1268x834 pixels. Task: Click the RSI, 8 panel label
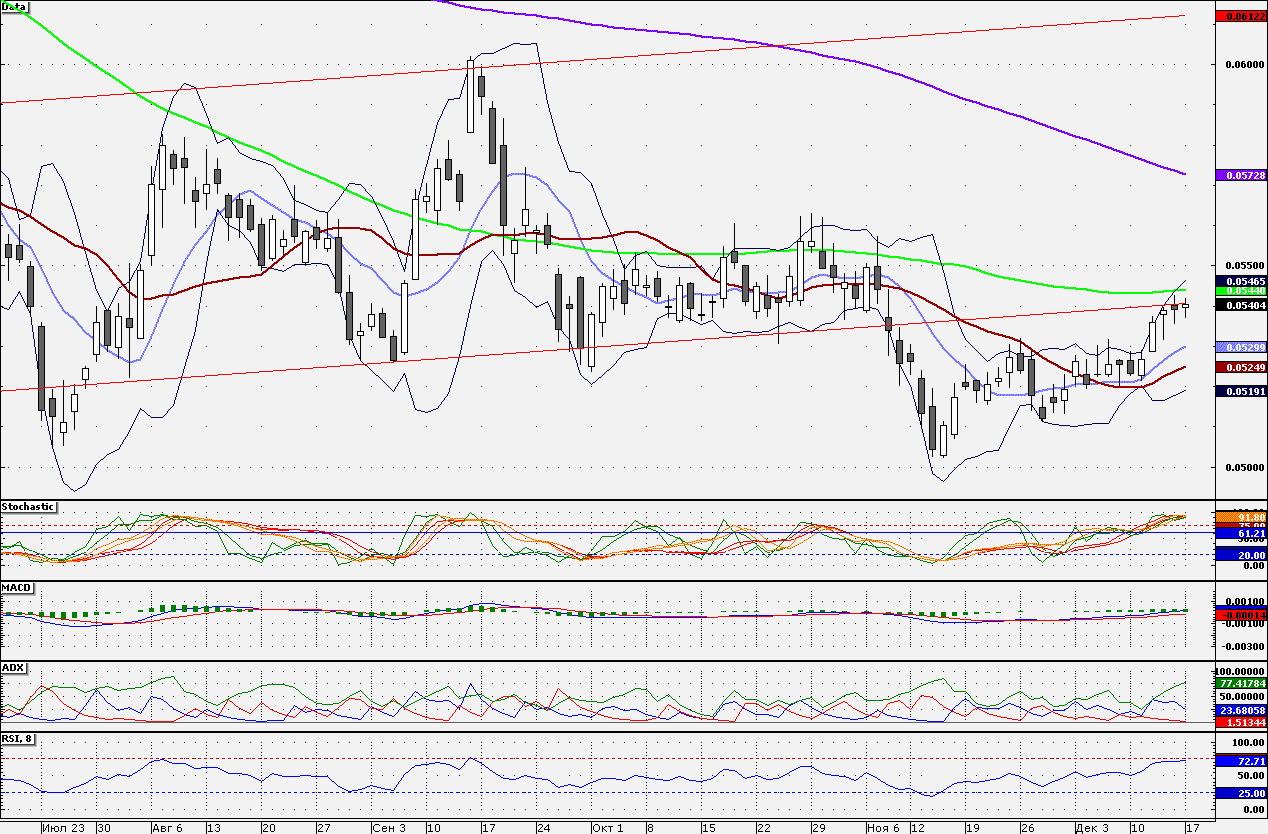point(19,739)
